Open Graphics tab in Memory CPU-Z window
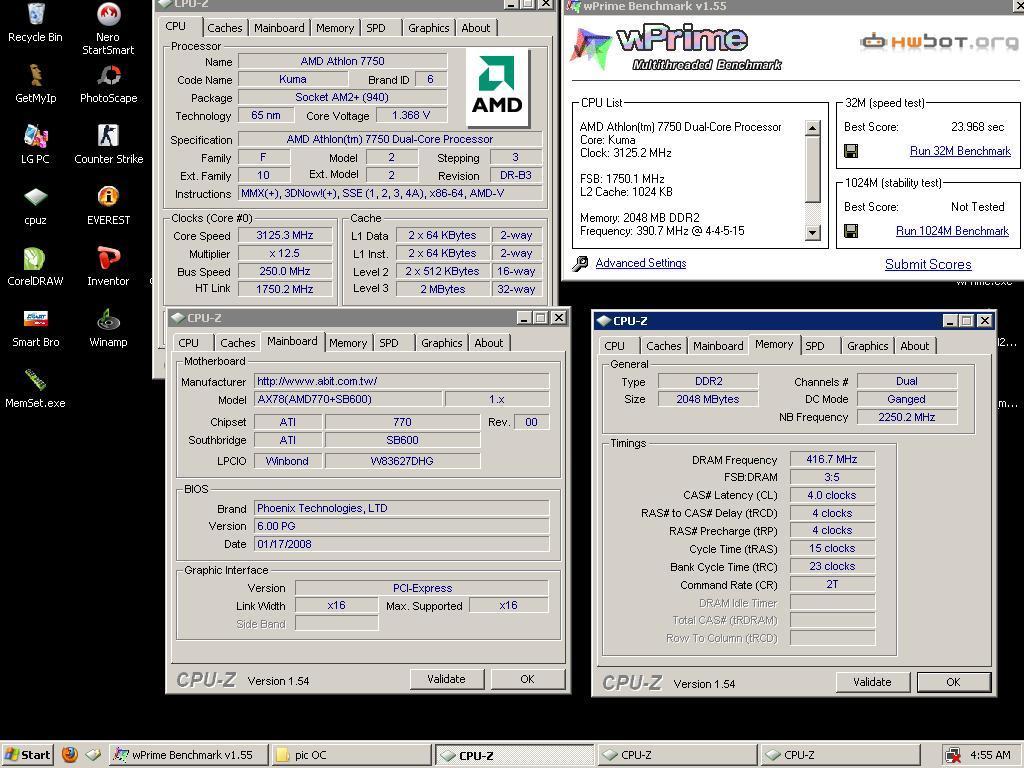This screenshot has height=768, width=1024. click(x=867, y=346)
